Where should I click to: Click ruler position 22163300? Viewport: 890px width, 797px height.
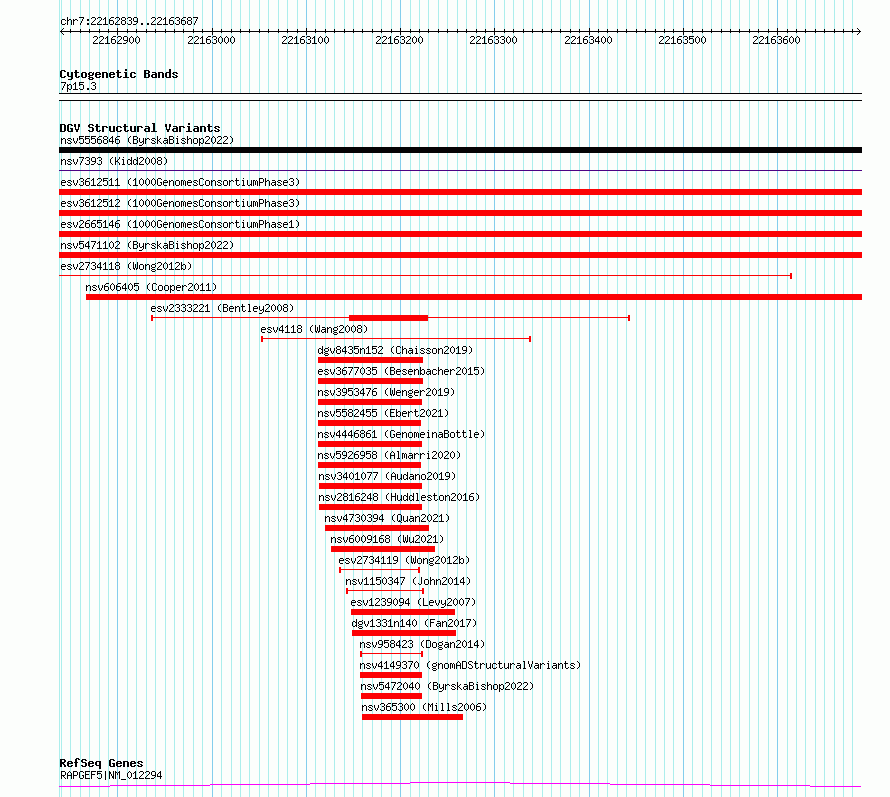494,40
